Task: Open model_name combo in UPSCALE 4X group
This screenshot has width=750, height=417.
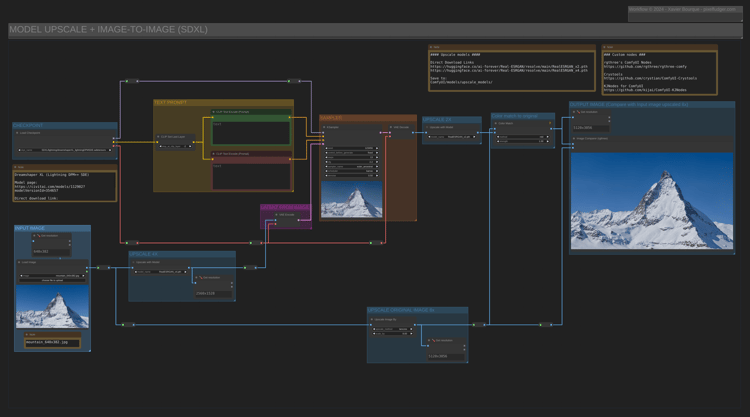Action: click(161, 272)
